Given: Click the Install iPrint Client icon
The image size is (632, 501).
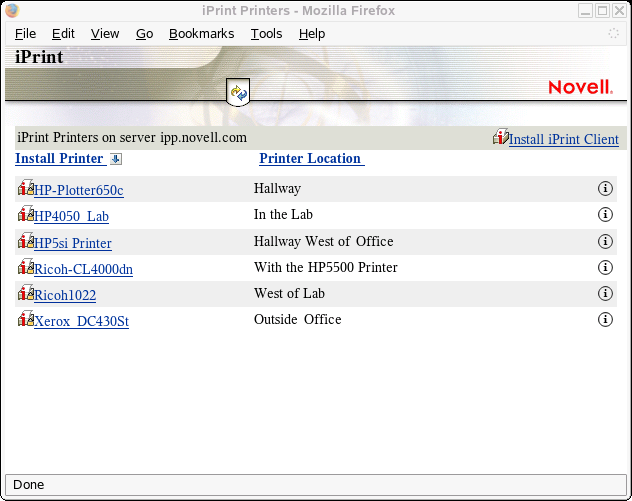Looking at the screenshot, I should pos(500,137).
